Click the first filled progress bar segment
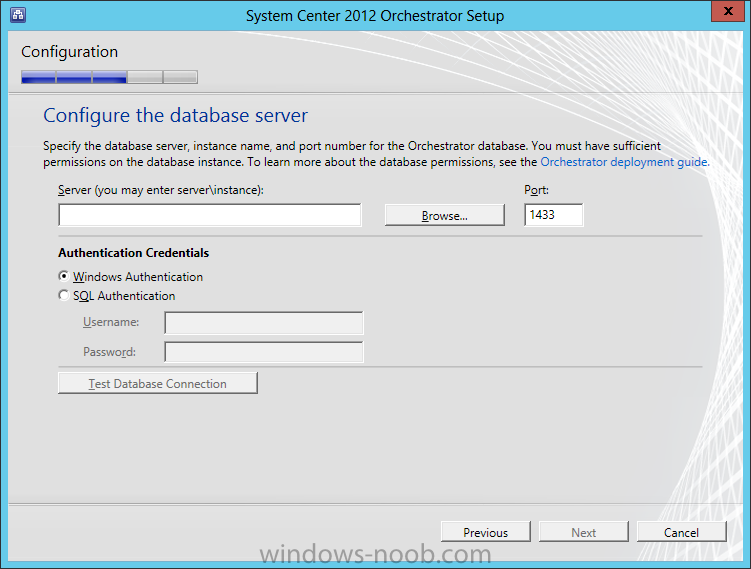Screen dimensions: 751x569 38,77
